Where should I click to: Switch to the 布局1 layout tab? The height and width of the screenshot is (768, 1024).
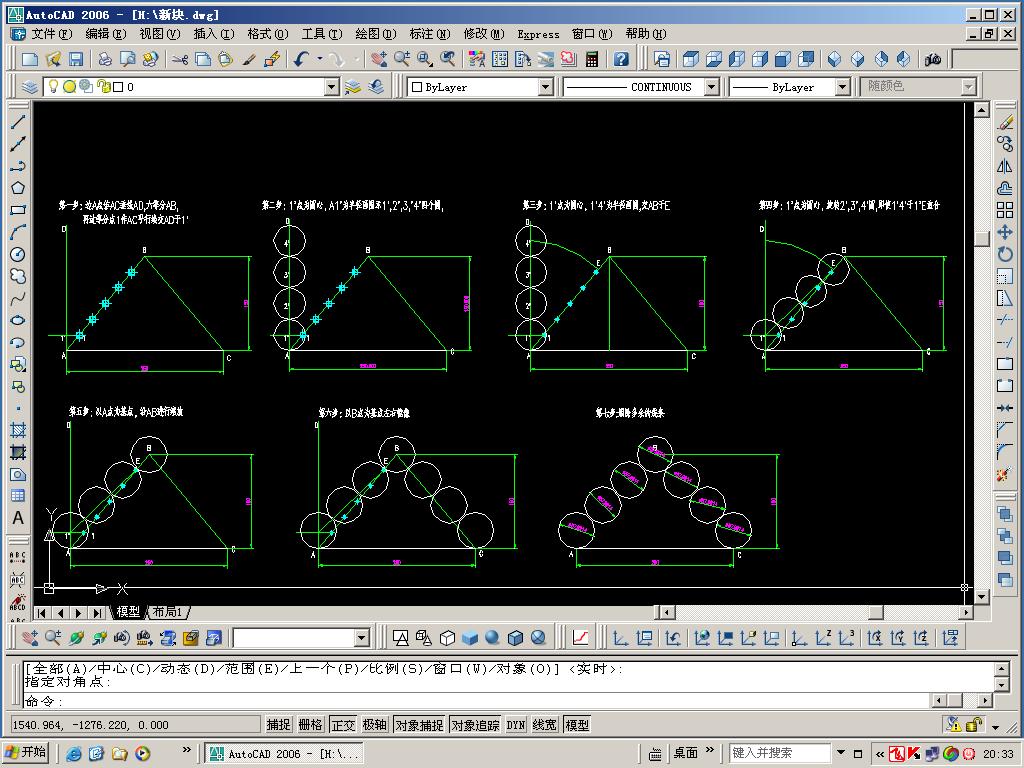coord(168,612)
